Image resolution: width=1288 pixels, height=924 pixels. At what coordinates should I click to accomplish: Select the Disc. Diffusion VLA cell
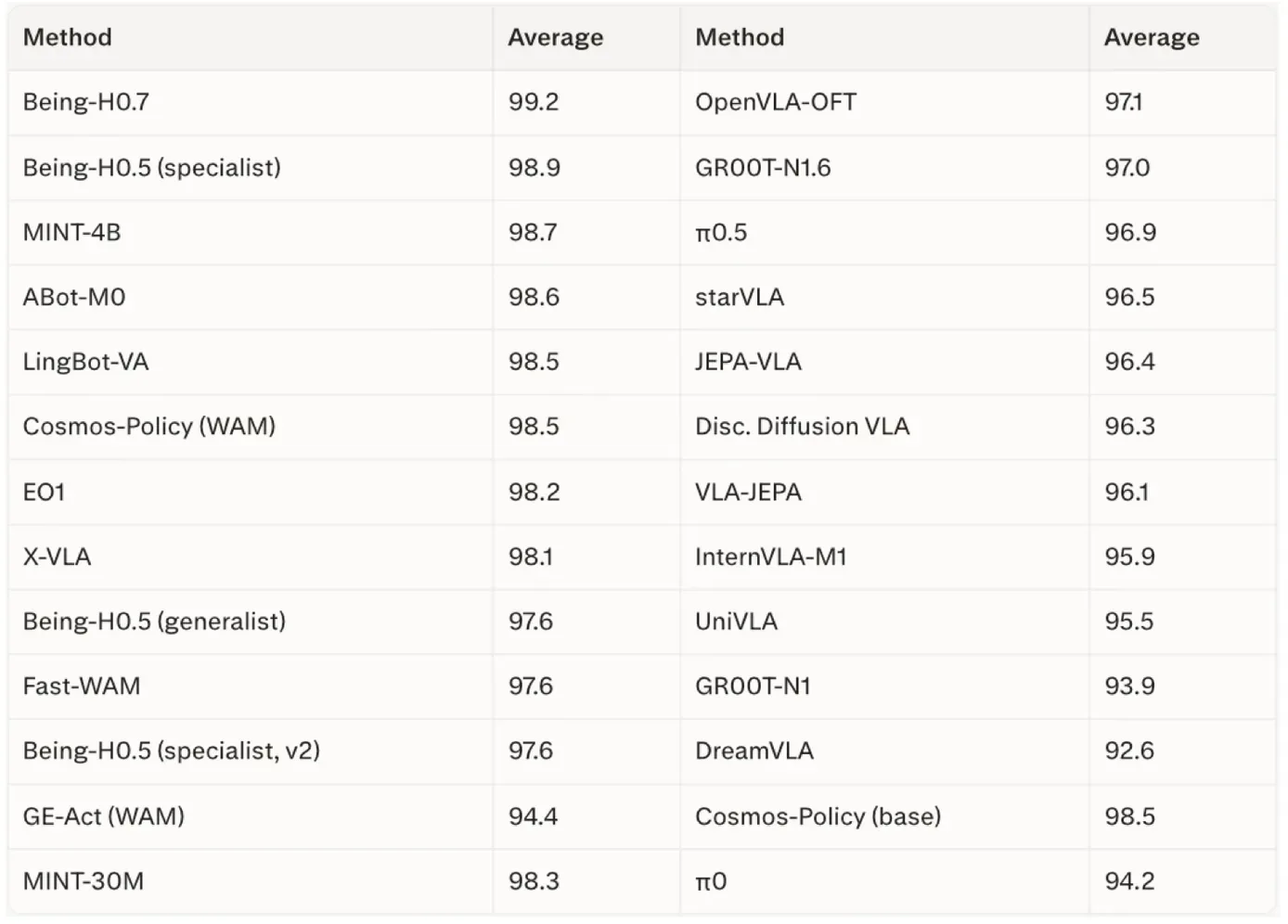[x=884, y=427]
